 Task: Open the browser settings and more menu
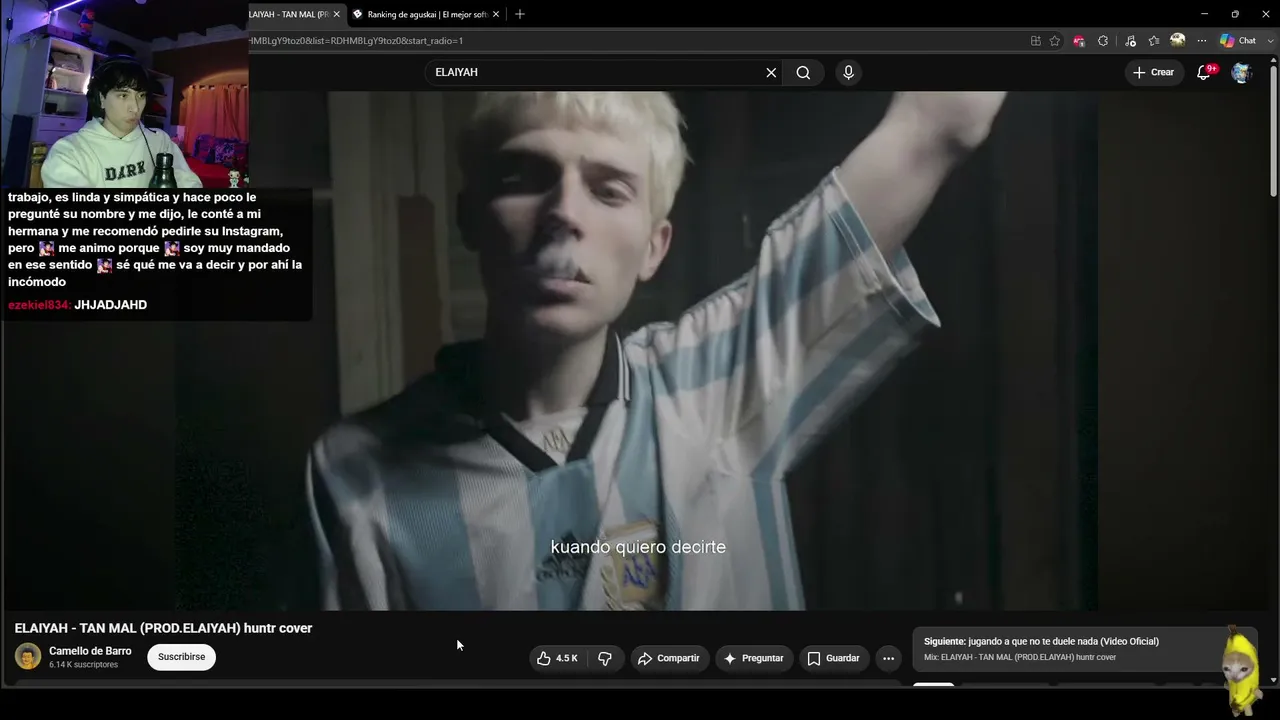1201,41
